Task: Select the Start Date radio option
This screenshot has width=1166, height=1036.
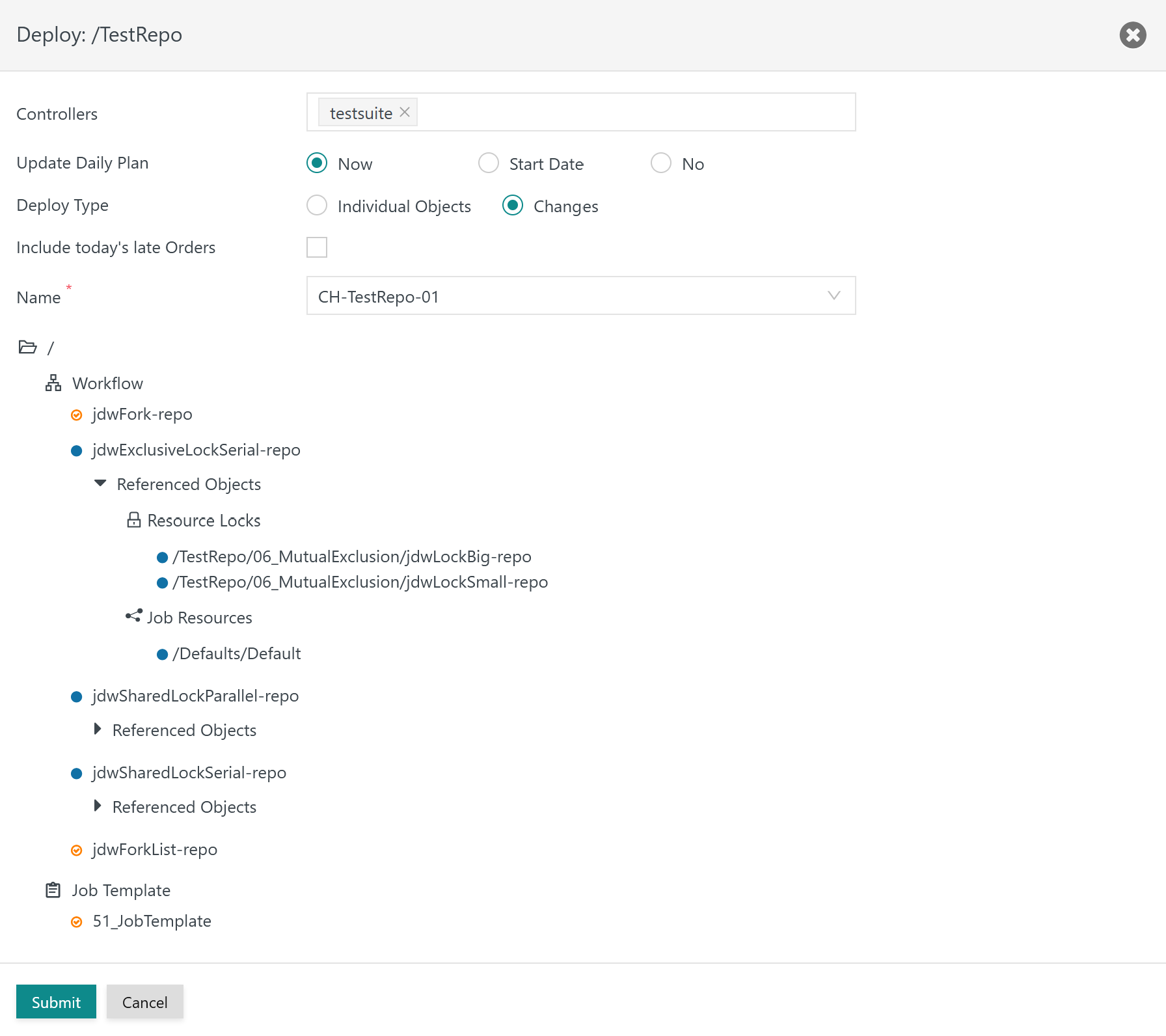Action: 489,163
